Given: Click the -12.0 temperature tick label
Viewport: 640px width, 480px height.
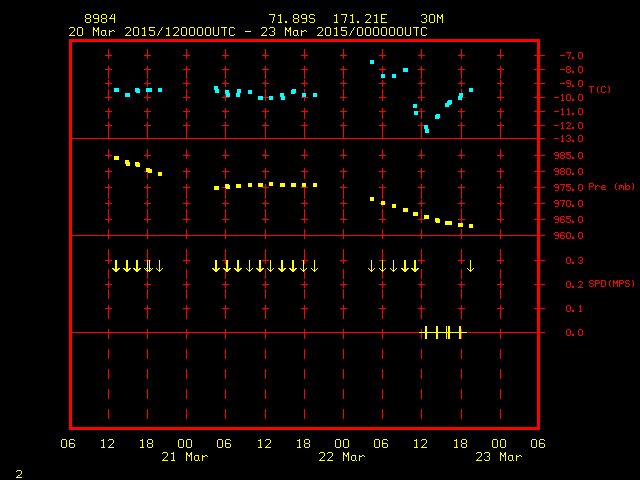Looking at the screenshot, I should (569, 125).
